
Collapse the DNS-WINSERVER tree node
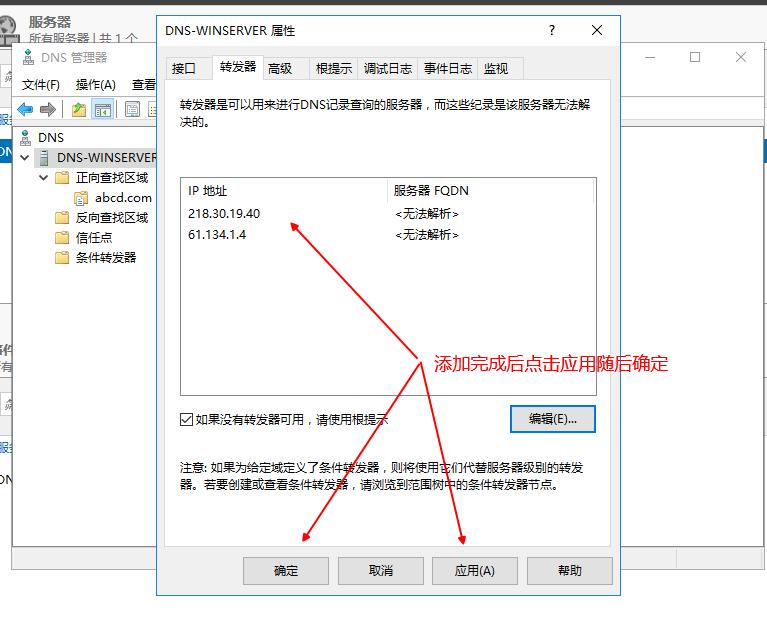coord(24,157)
